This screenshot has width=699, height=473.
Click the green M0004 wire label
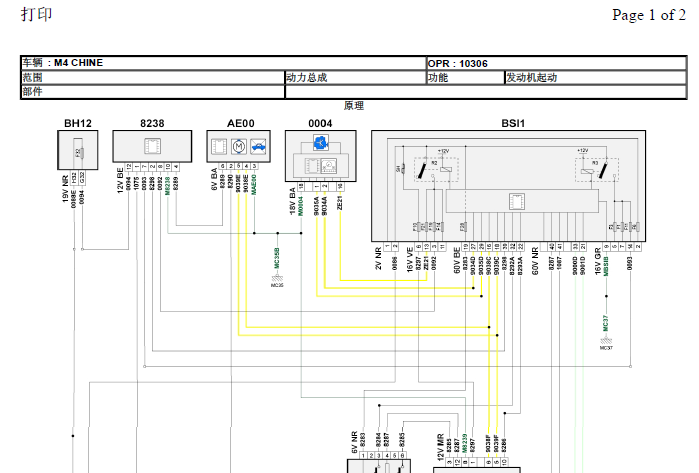[301, 206]
